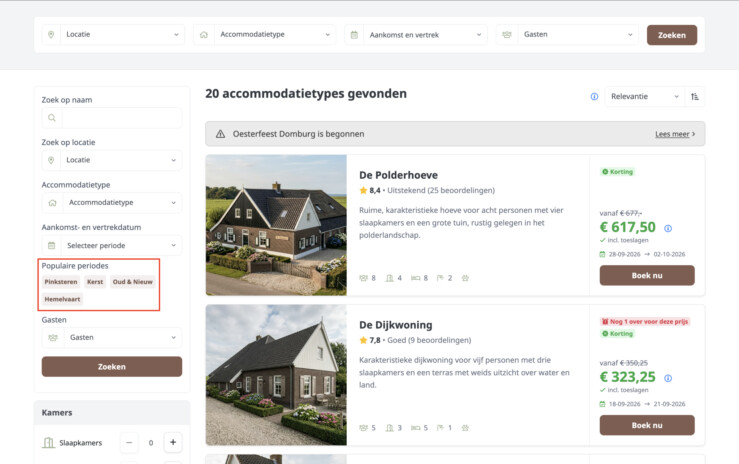Open the De Dijkwoning title

pyautogui.click(x=395, y=325)
